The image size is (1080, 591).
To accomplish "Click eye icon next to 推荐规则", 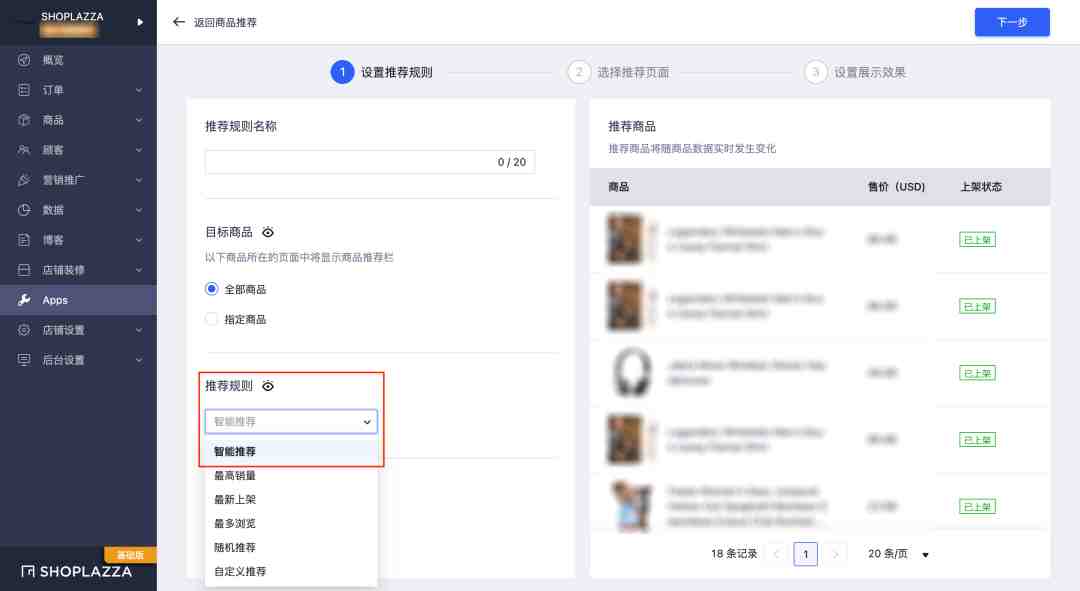I will tap(268, 386).
